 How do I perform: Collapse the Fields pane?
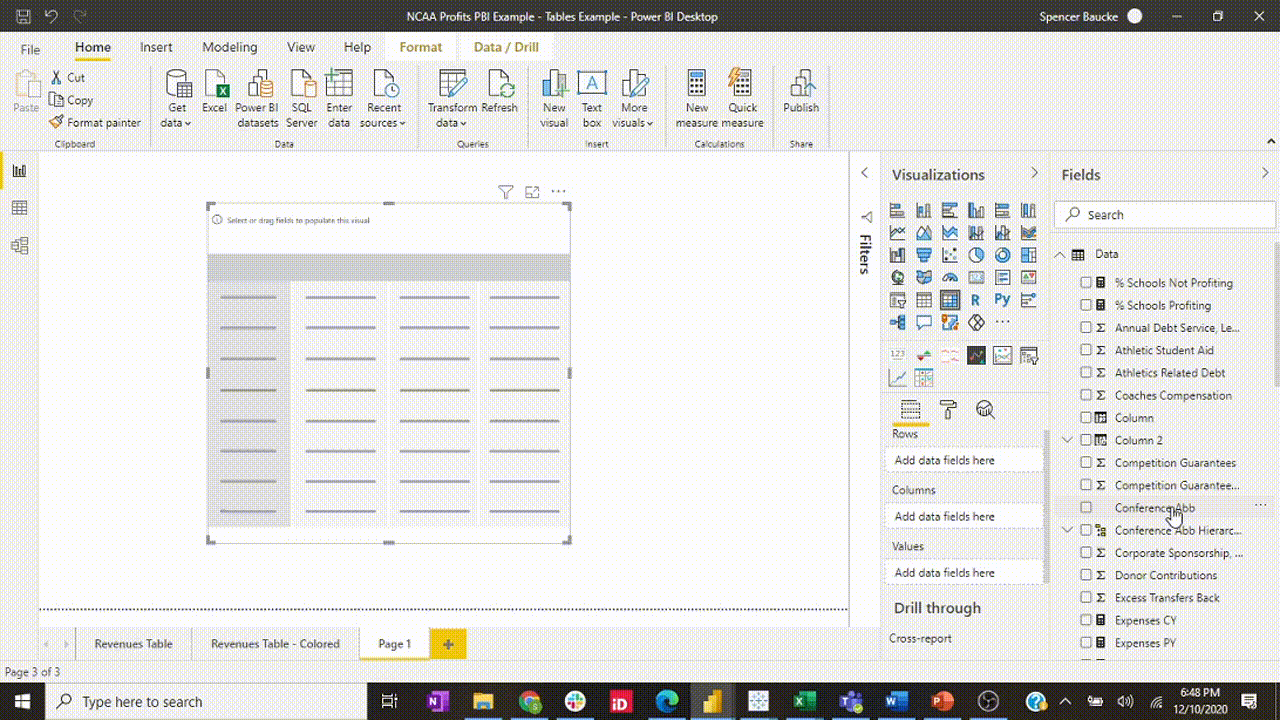tap(1265, 174)
